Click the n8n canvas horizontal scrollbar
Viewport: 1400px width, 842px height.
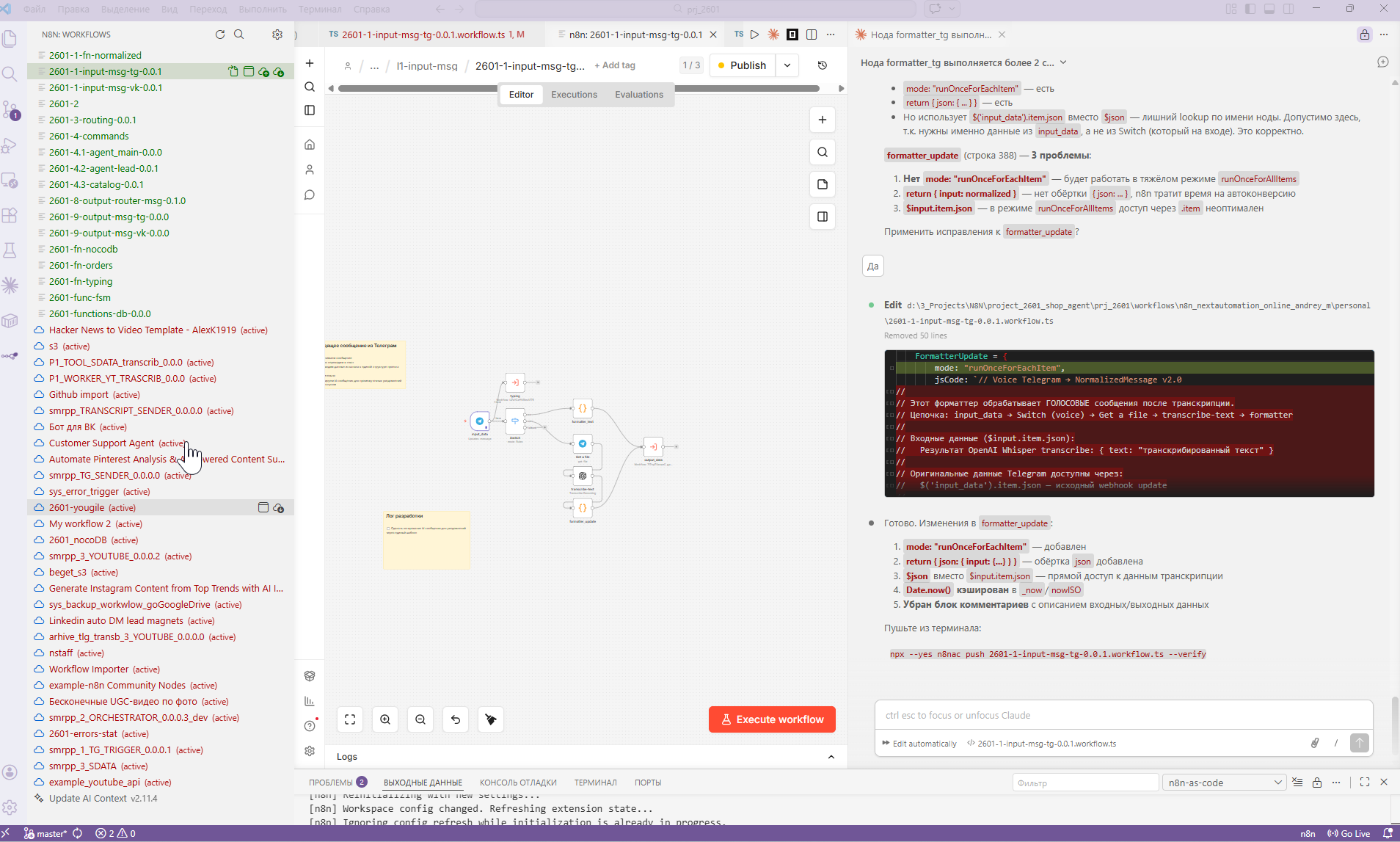coord(579,88)
